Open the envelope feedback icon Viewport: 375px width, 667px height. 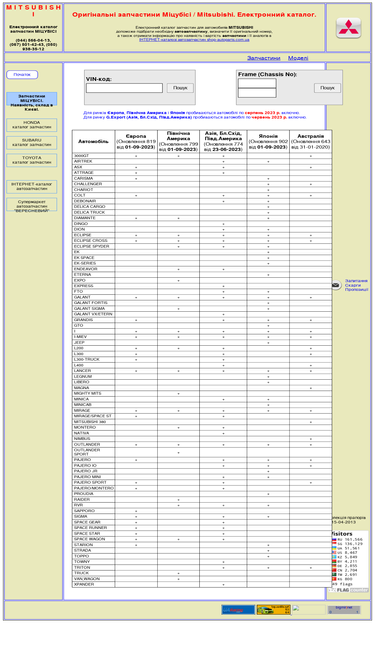tap(336, 285)
